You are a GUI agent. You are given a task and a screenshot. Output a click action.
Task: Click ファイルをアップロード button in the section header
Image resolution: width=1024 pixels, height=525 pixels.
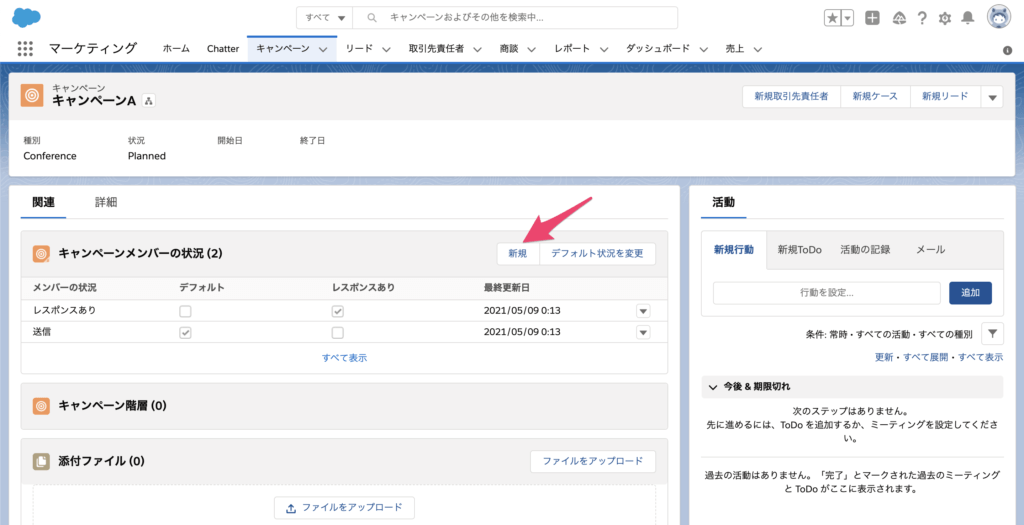(593, 461)
